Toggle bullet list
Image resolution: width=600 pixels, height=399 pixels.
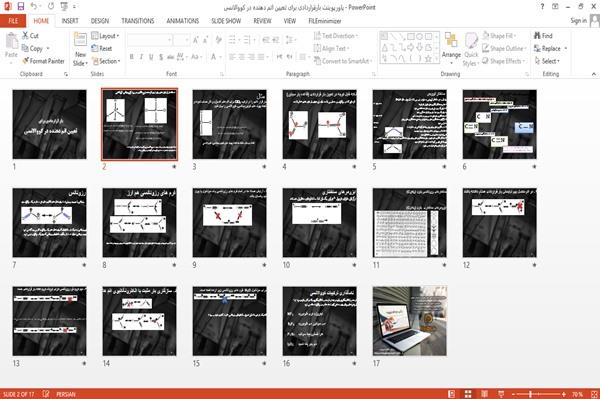pyautogui.click(x=233, y=39)
